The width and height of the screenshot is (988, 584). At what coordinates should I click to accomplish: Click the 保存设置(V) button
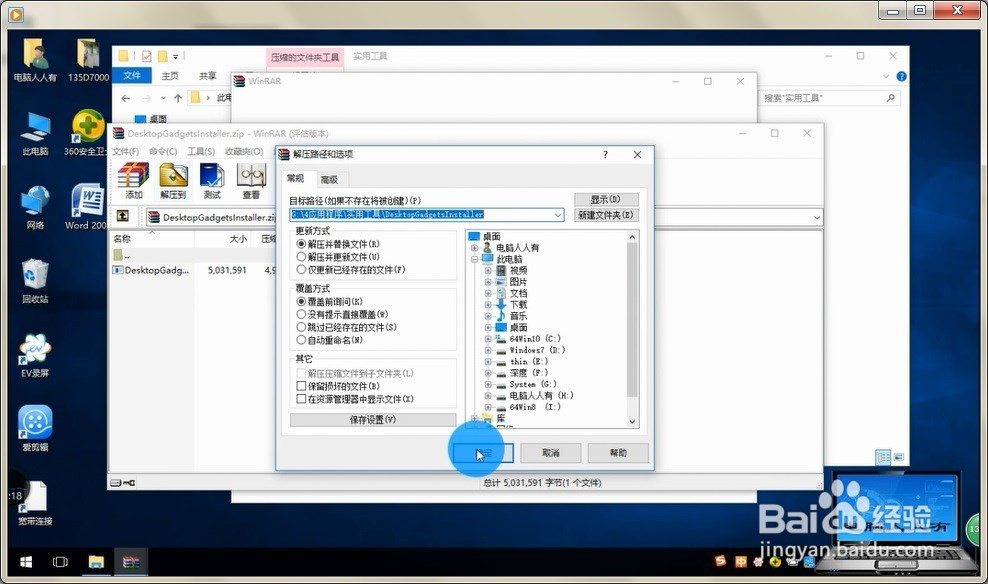click(373, 420)
